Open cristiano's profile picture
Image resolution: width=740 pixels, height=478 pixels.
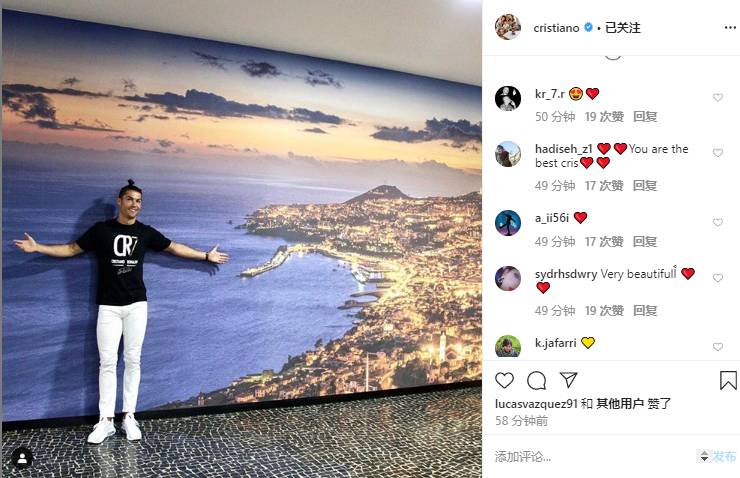click(508, 27)
